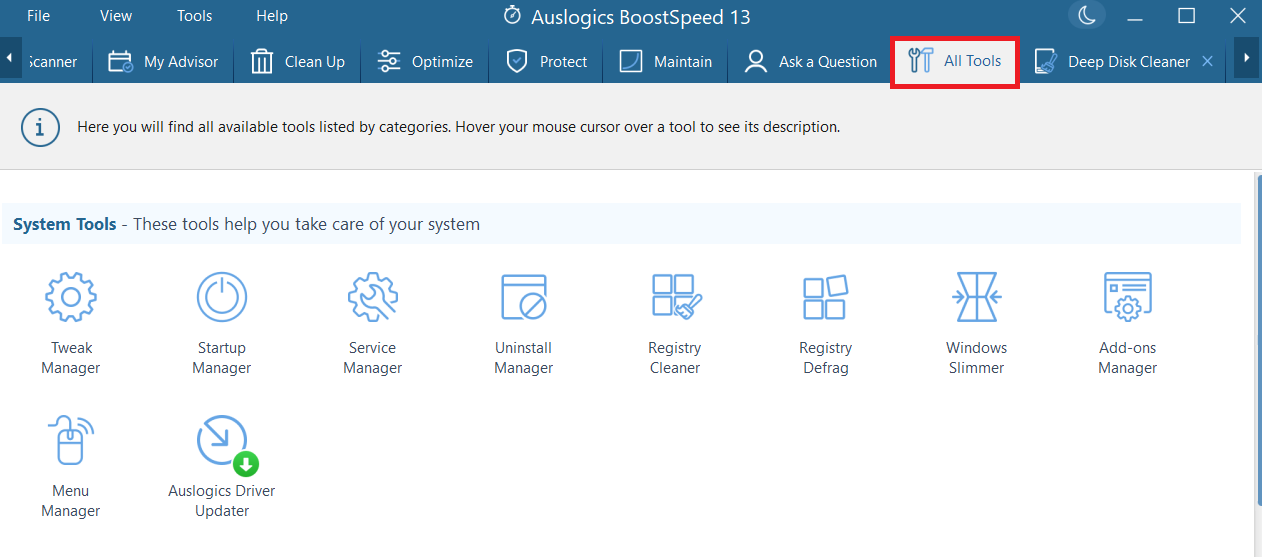
Task: Minimize the BoostSpeed window
Action: pos(1136,16)
